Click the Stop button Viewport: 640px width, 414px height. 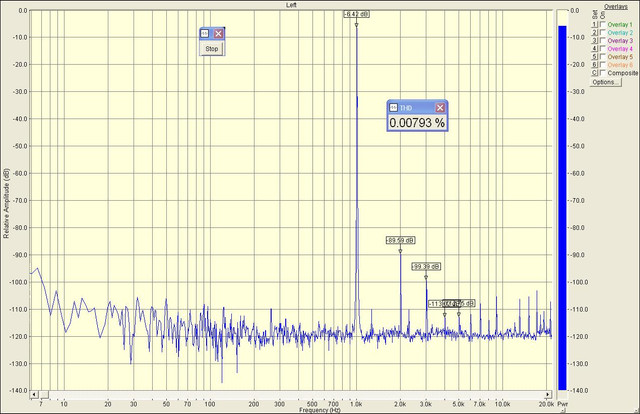pos(212,49)
